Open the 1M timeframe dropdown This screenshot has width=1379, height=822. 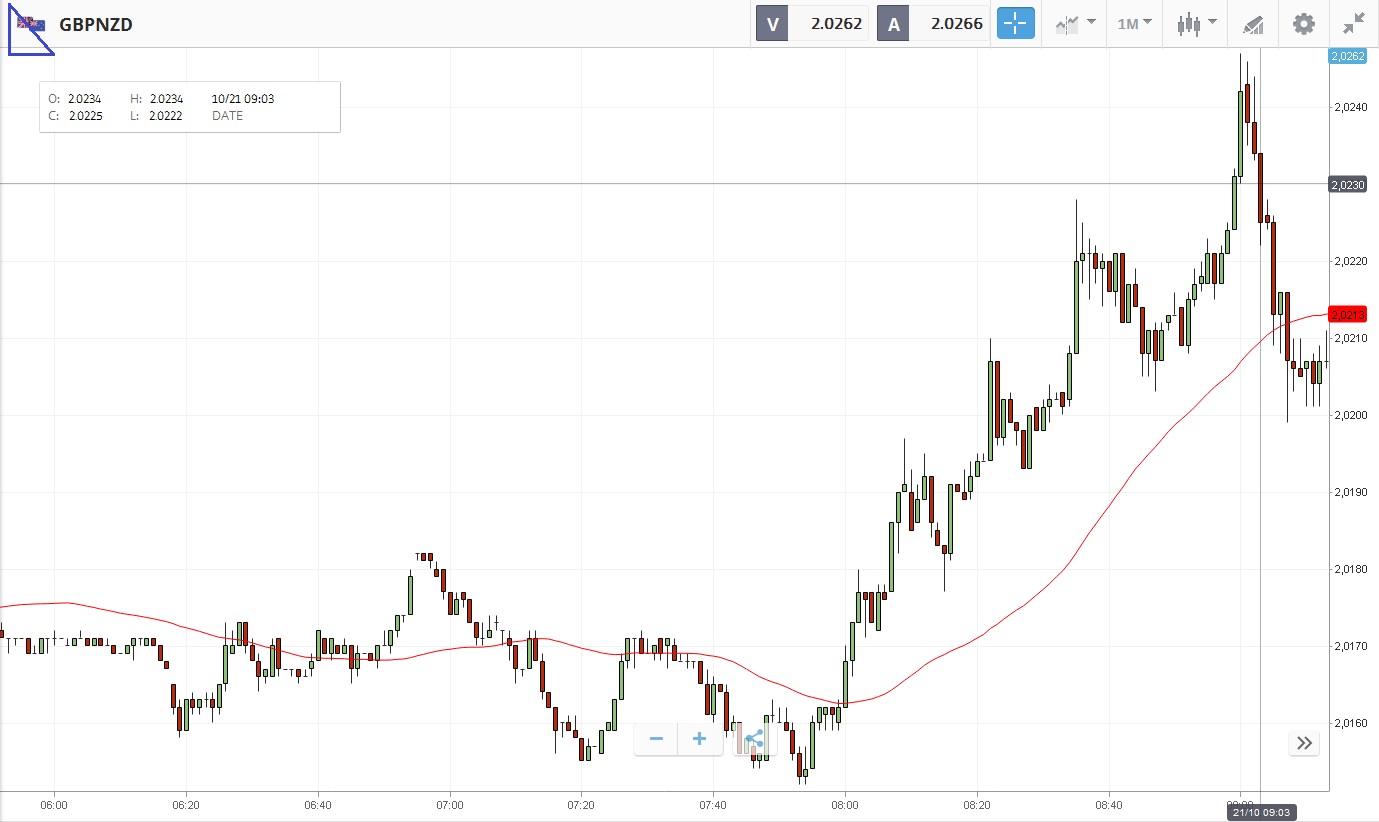1134,23
